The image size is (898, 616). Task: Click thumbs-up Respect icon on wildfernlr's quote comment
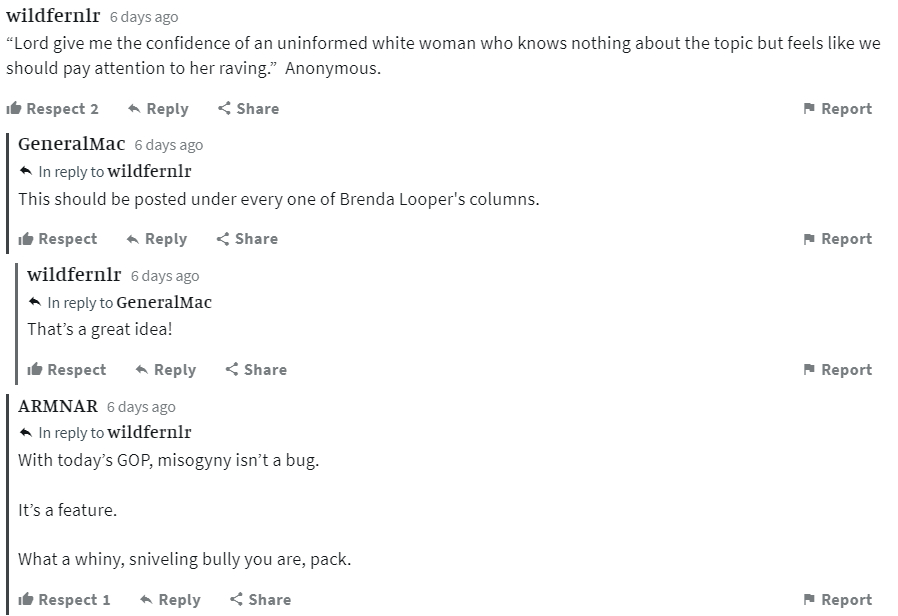(x=14, y=108)
